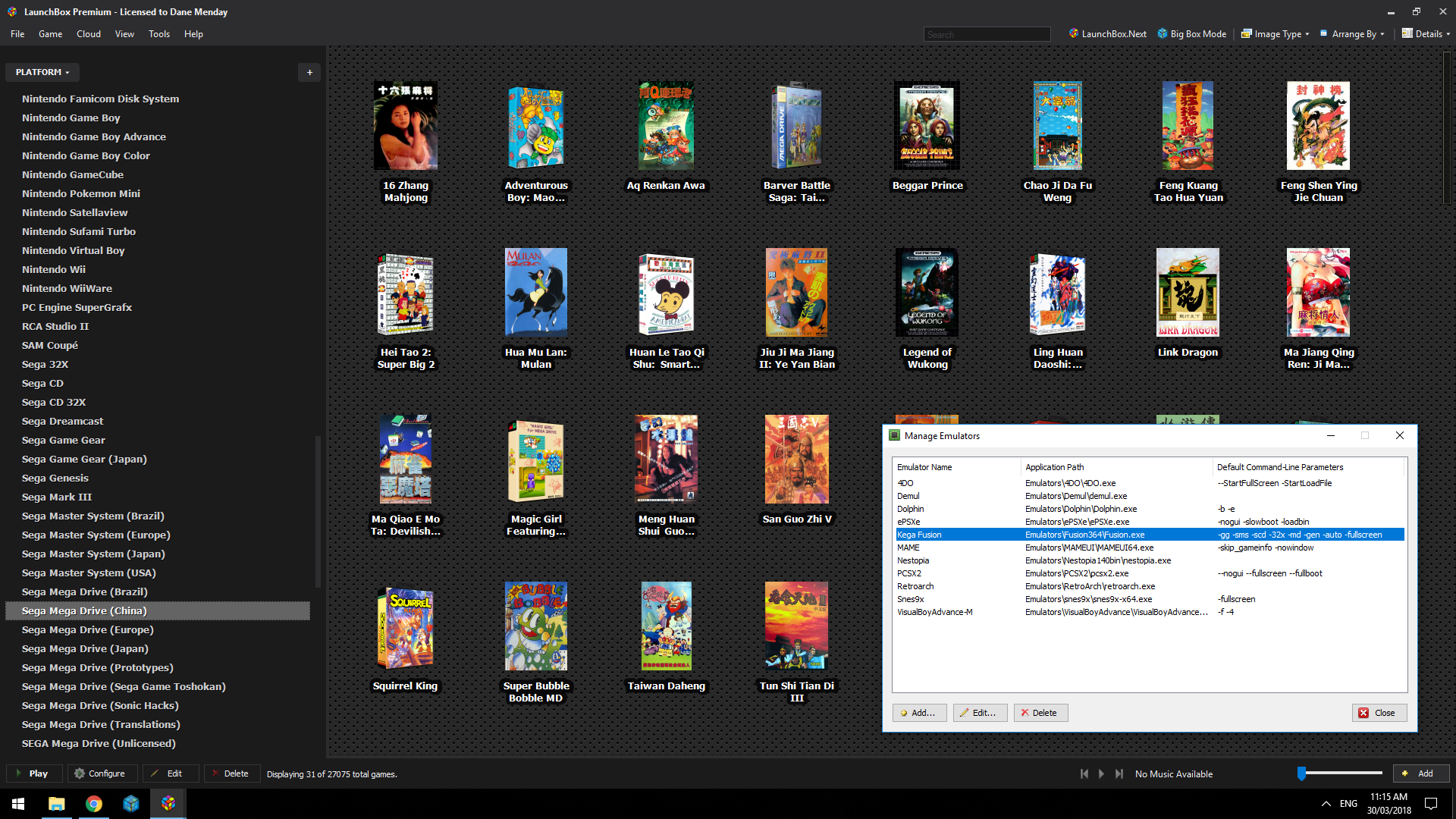Open the Image Type dropdown
Screen dimensions: 1456x819
point(1275,34)
